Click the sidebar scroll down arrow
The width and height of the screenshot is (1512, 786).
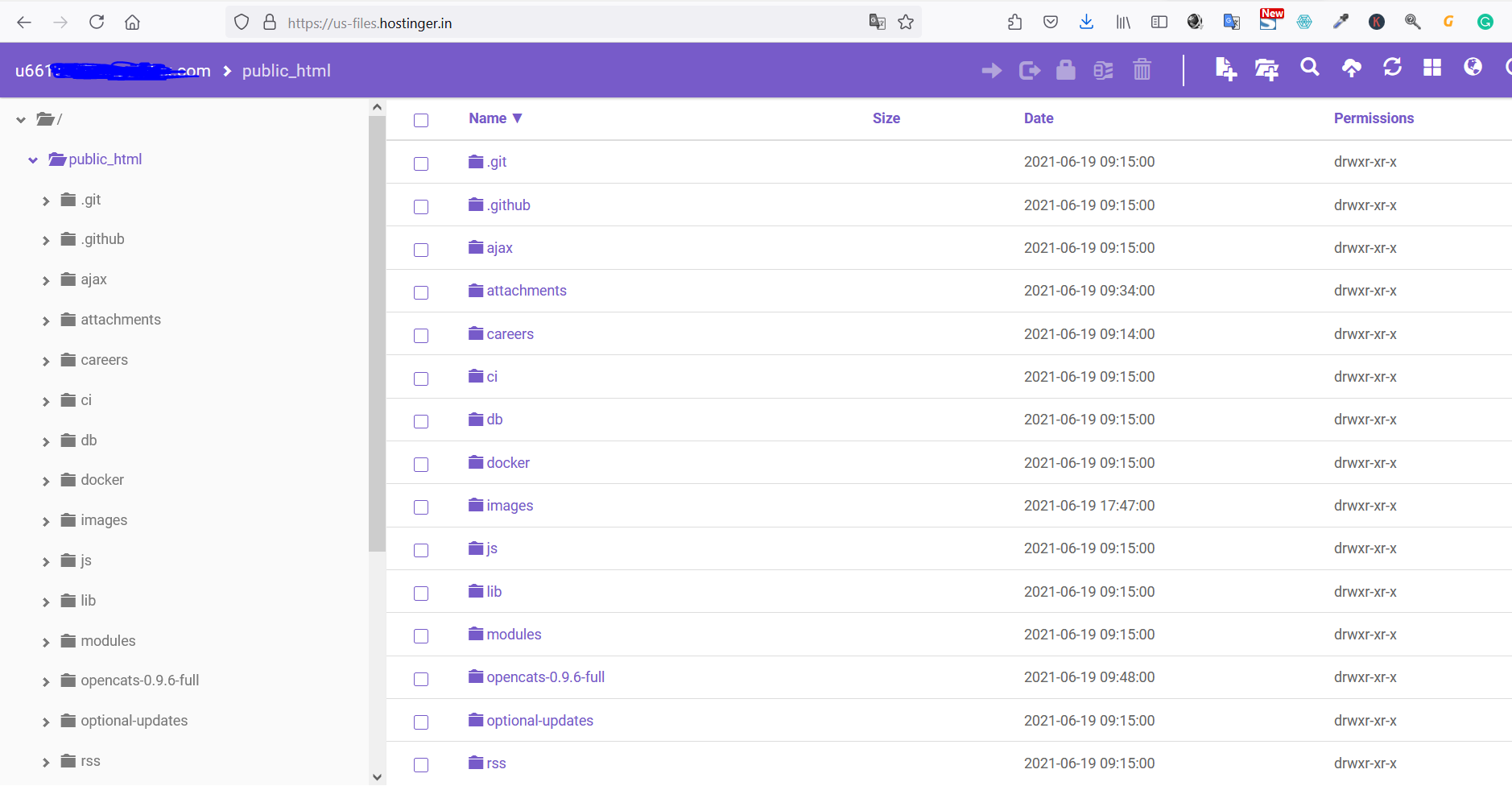(377, 776)
